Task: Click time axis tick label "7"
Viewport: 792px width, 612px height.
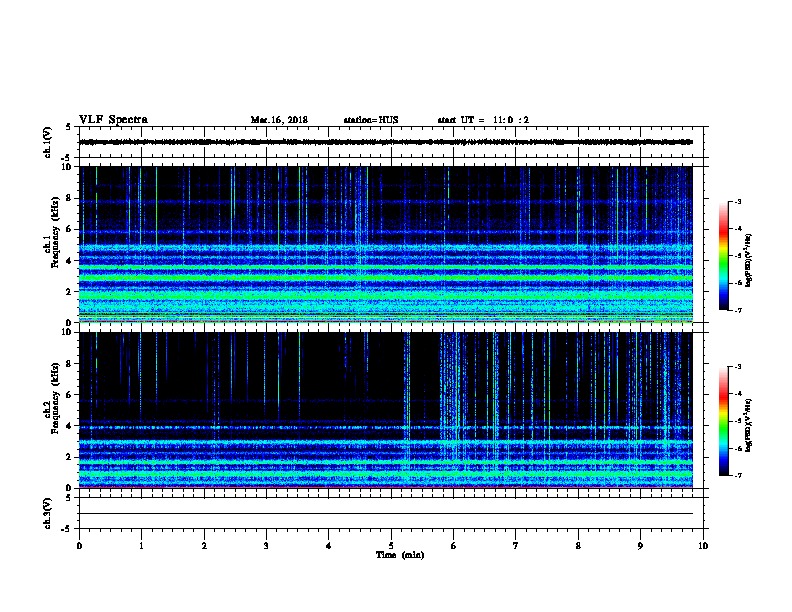Action: click(x=516, y=546)
